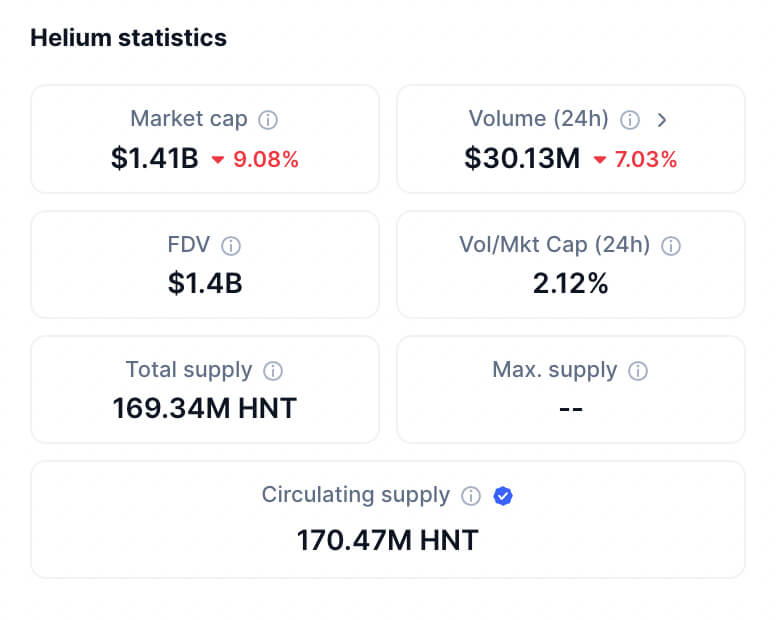Image resolution: width=776 pixels, height=620 pixels.
Task: Click the Circulating supply info icon
Action: 471,496
